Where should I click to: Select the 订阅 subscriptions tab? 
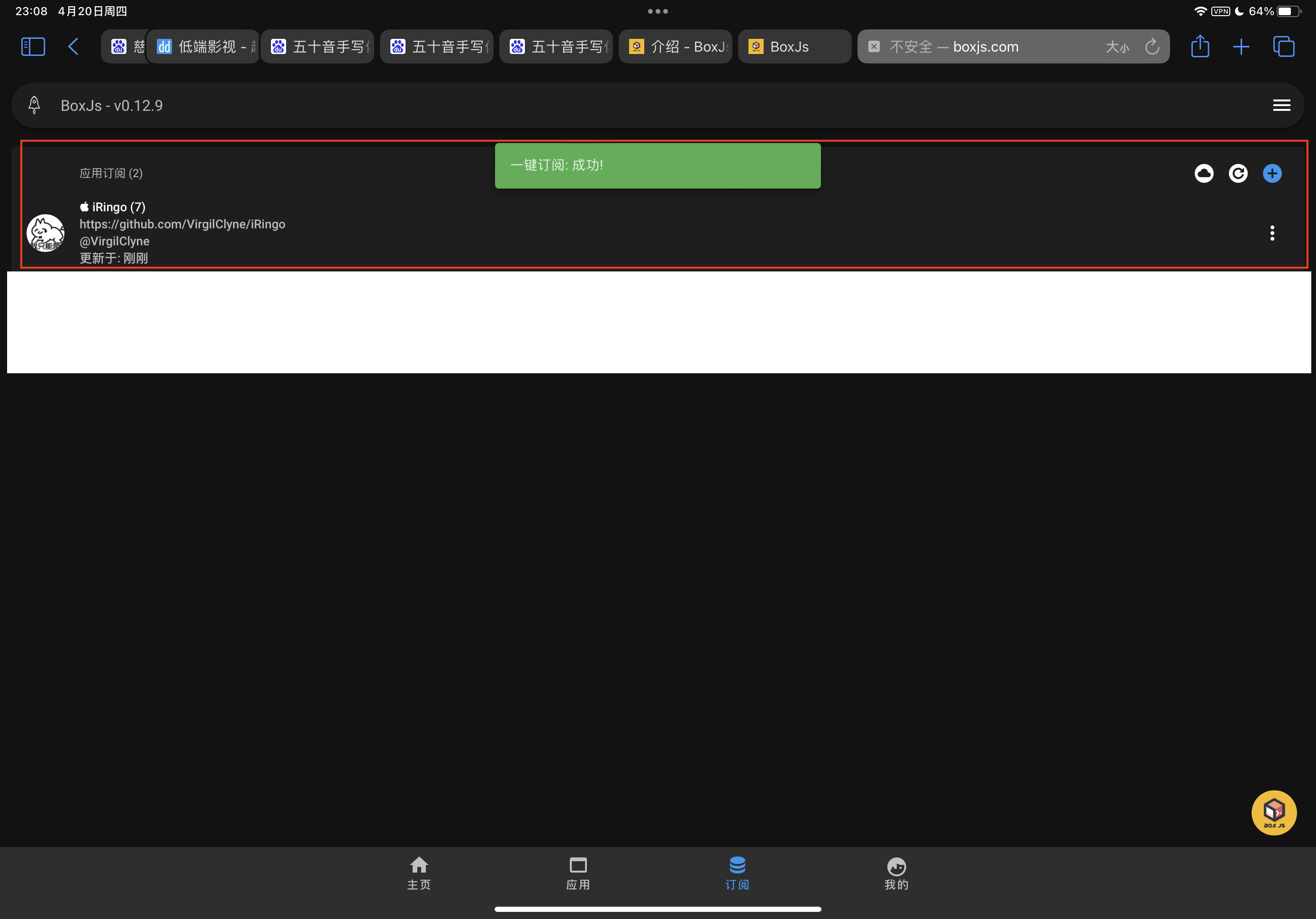point(737,873)
